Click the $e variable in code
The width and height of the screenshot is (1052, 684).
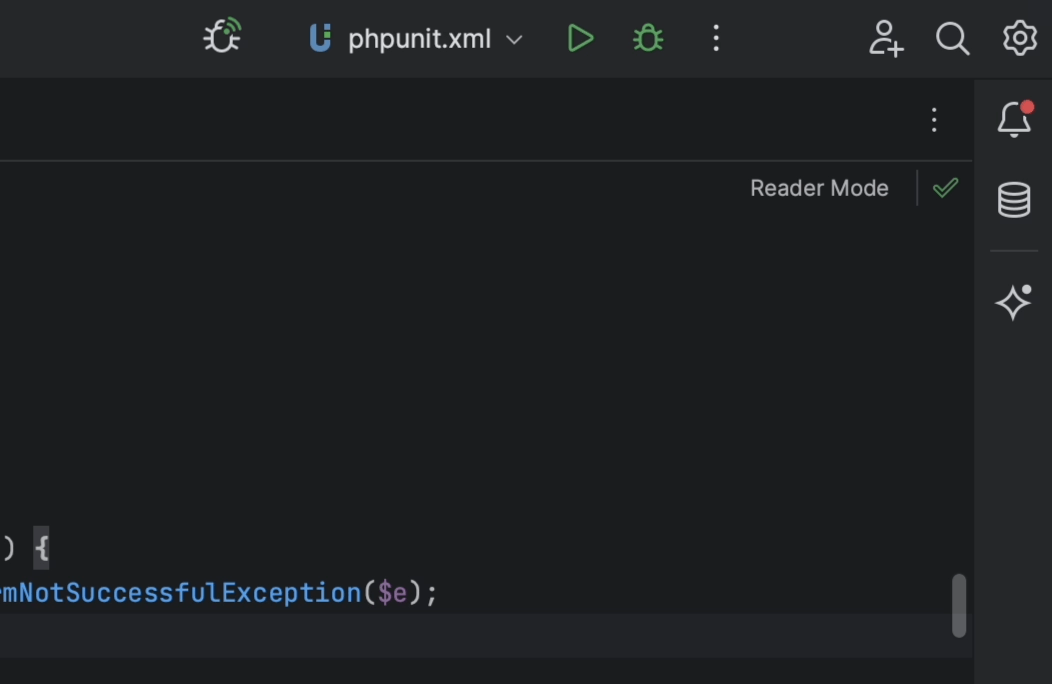pyautogui.click(x=392, y=593)
